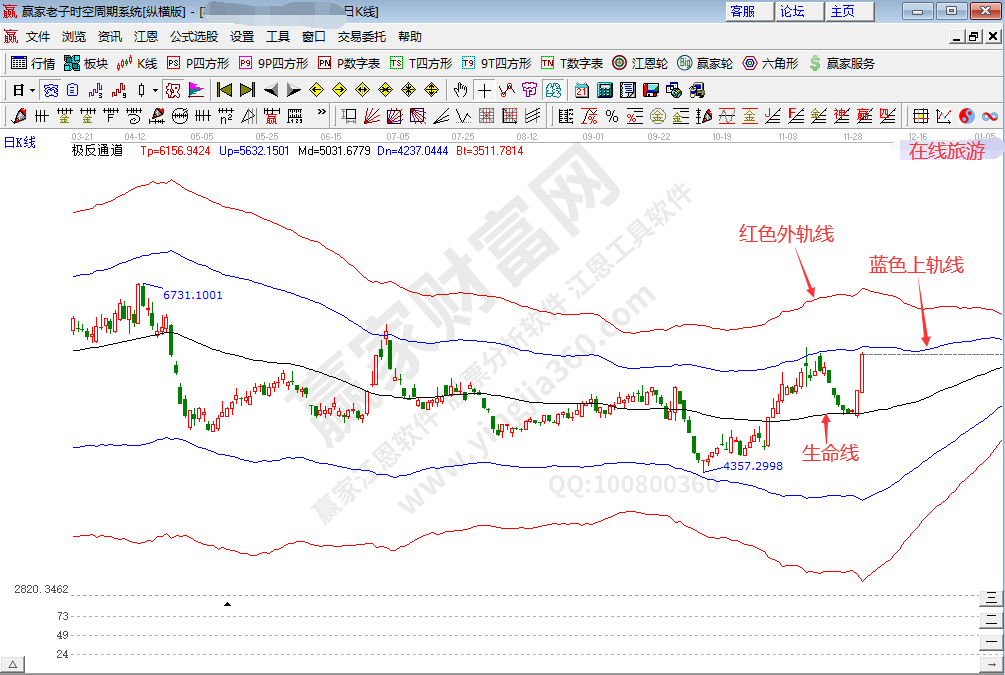The image size is (1005, 675).
Task: Open the 交易委托 menu
Action: point(361,37)
